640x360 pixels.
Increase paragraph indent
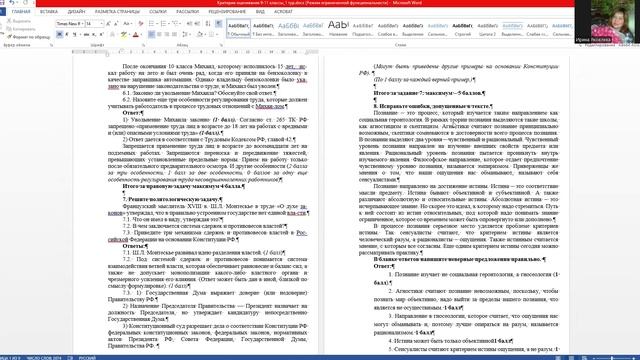click(197, 23)
